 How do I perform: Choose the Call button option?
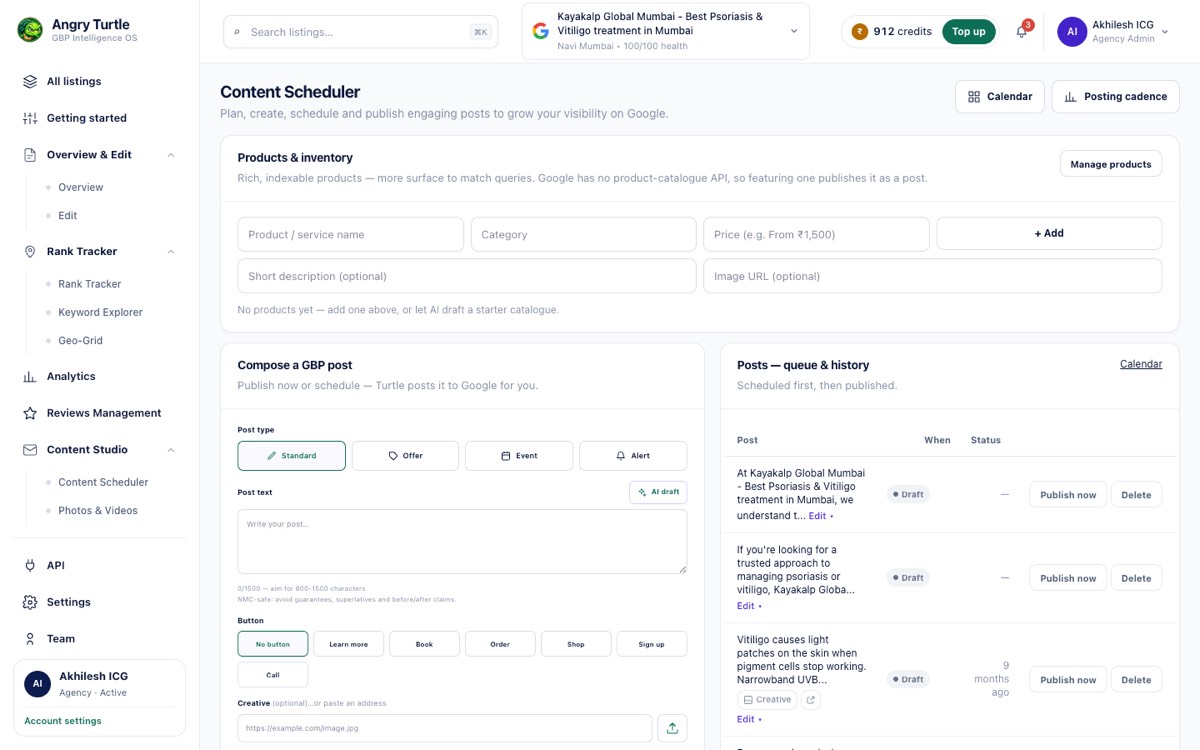pos(273,675)
